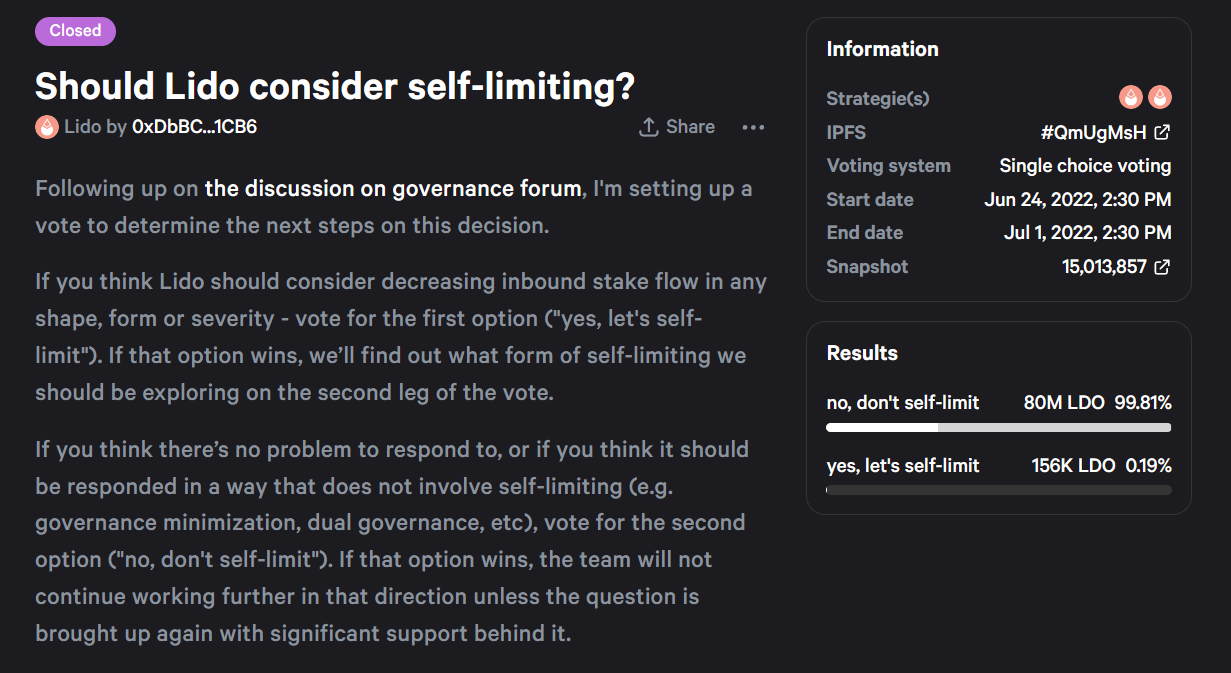The image size is (1231, 673).
Task: Click the 'no, don't self-limit' progress bar
Action: (998, 428)
